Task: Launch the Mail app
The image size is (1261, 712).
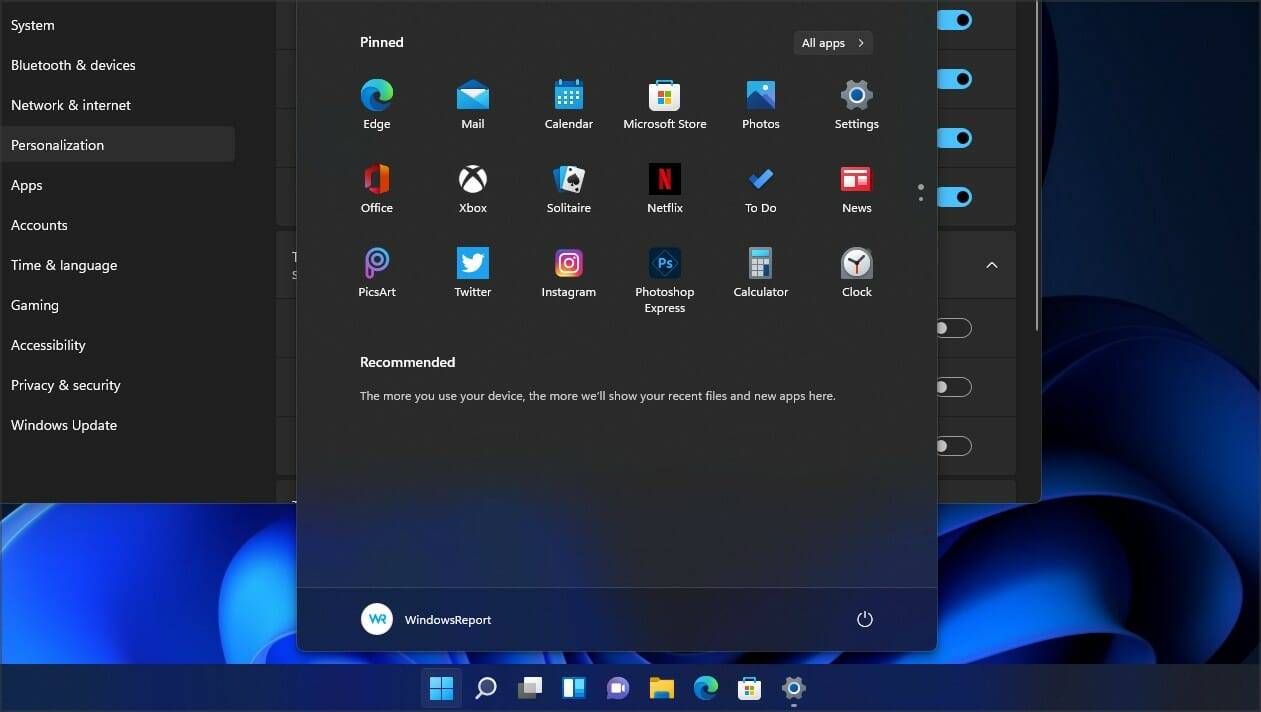Action: 472,98
